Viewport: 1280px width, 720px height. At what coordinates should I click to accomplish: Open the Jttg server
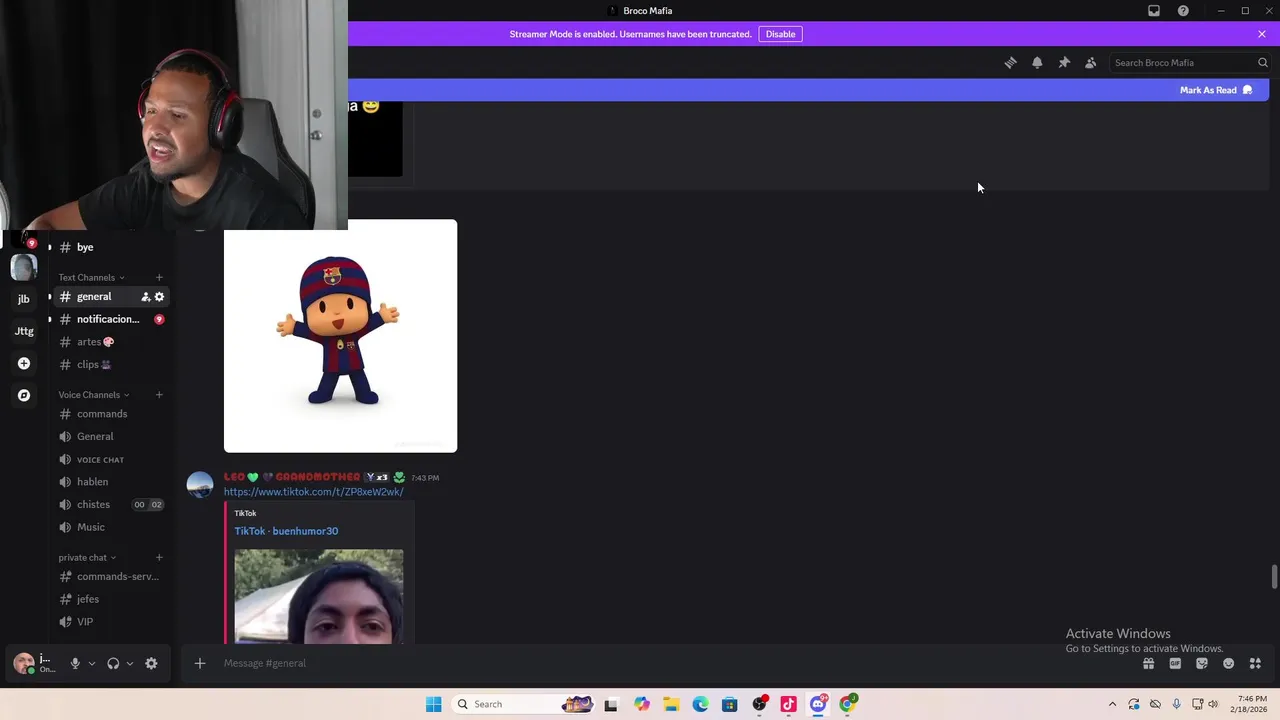point(24,331)
